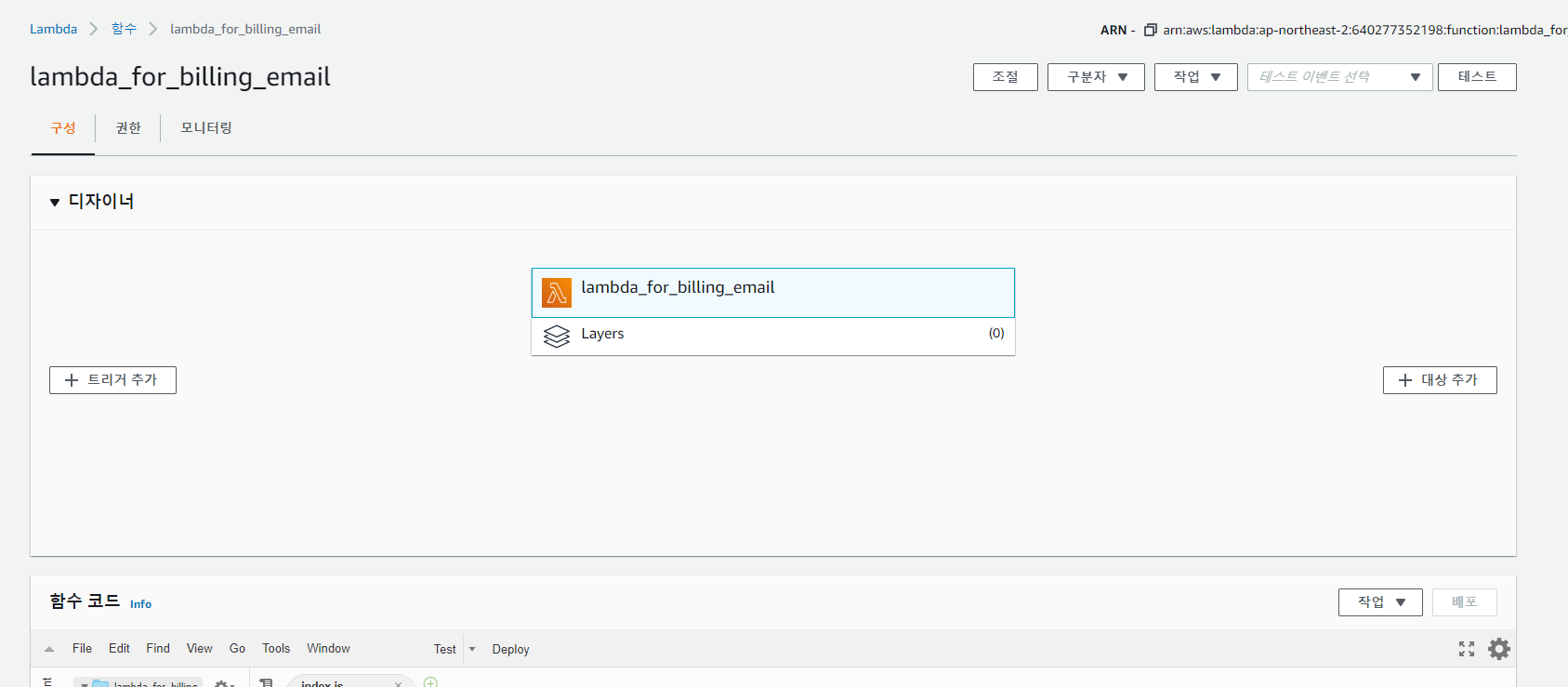Open the Info link beside 함수 코드
1568x687 pixels.
point(140,604)
